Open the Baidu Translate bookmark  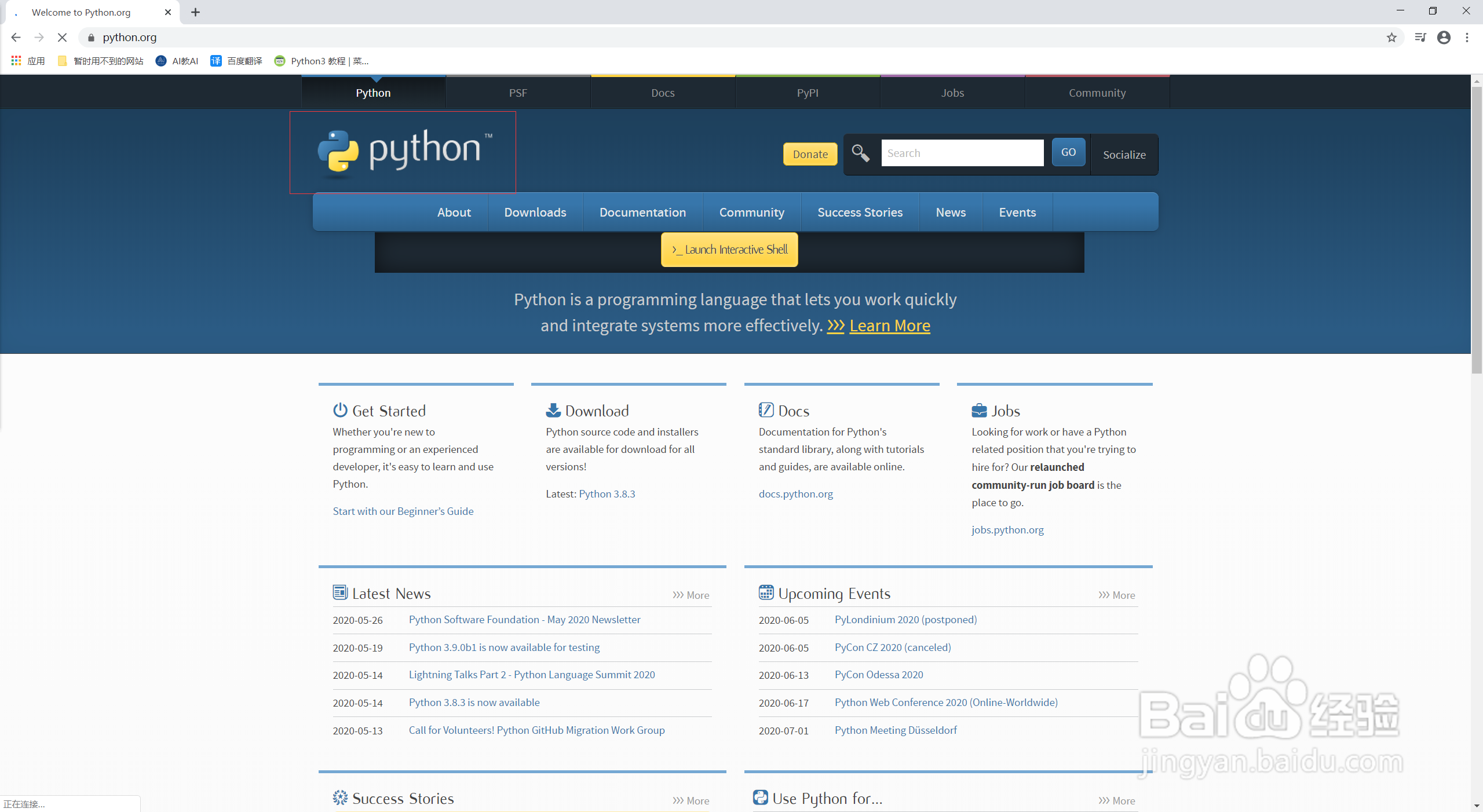coord(236,61)
